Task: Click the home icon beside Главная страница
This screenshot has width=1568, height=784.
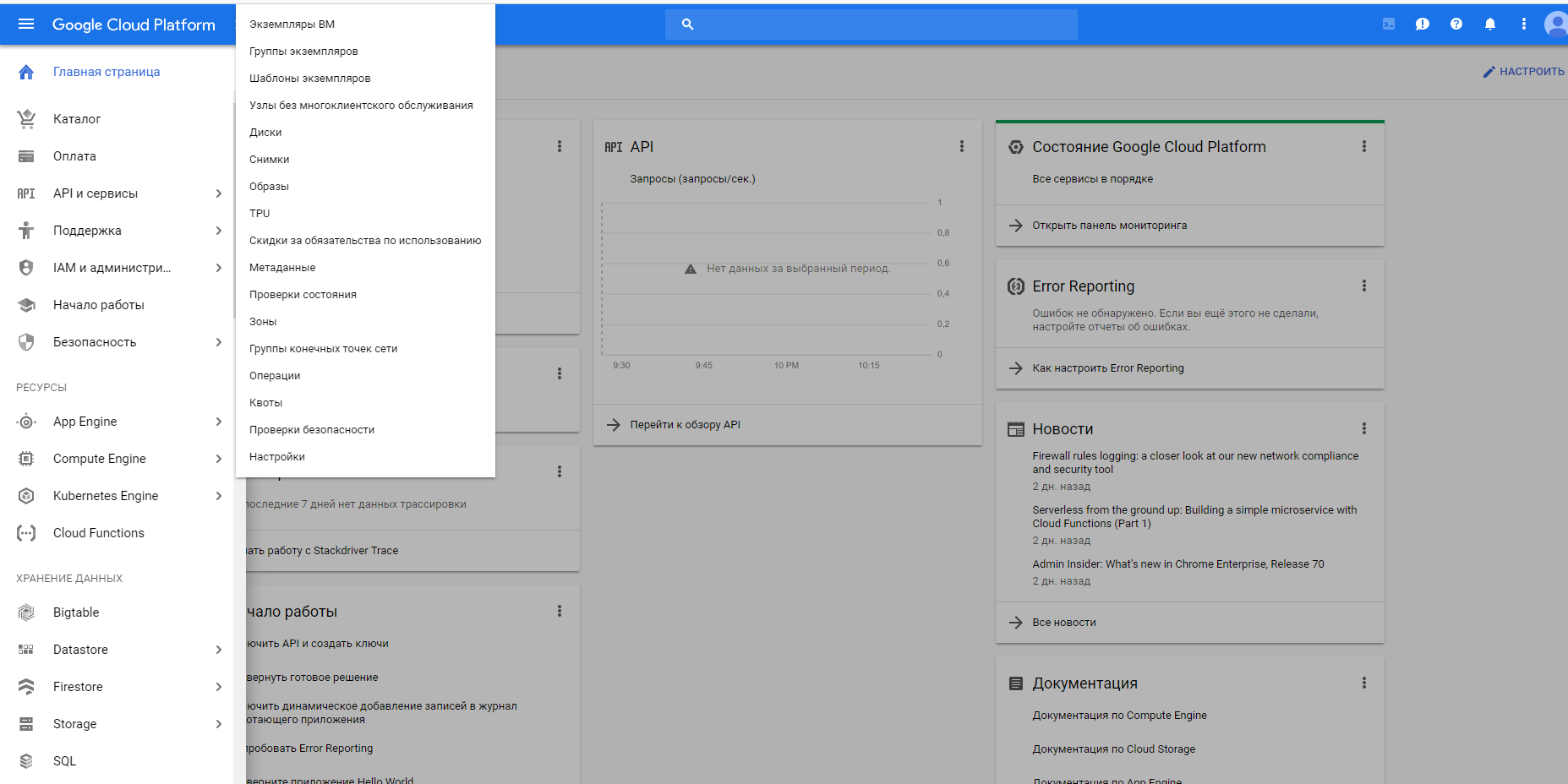Action: click(26, 72)
